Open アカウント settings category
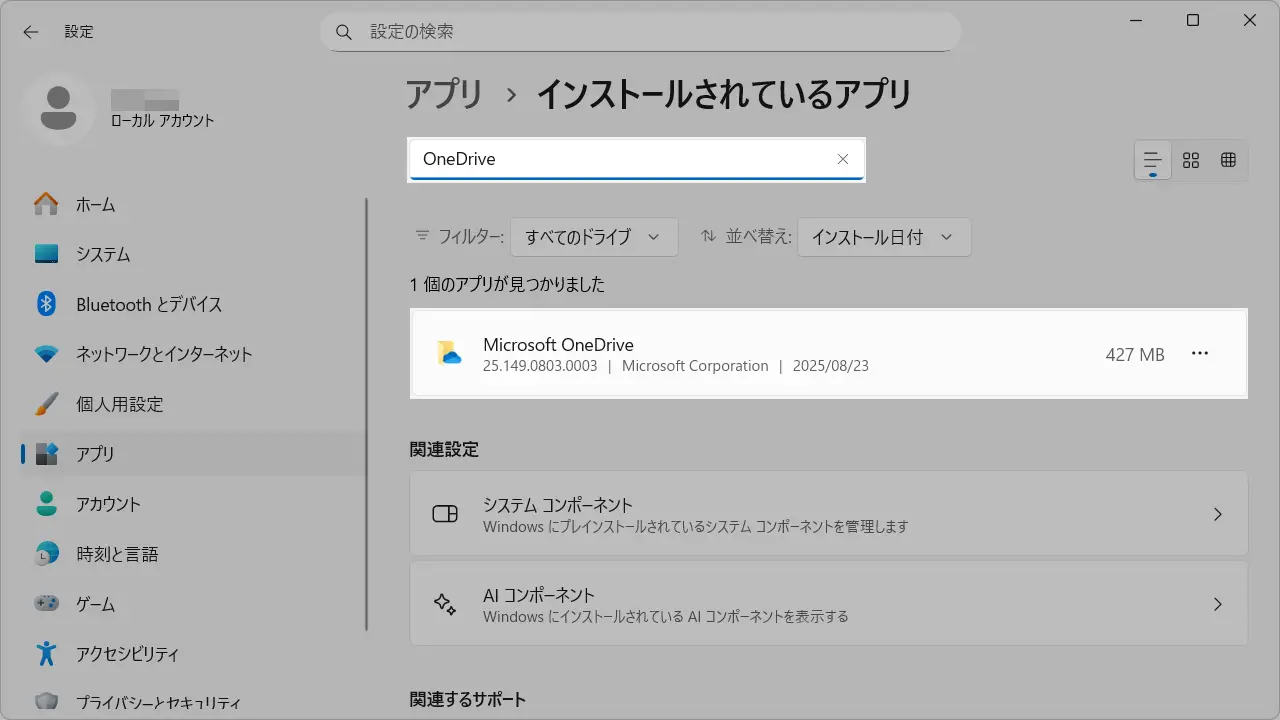The width and height of the screenshot is (1280, 720). (193, 504)
